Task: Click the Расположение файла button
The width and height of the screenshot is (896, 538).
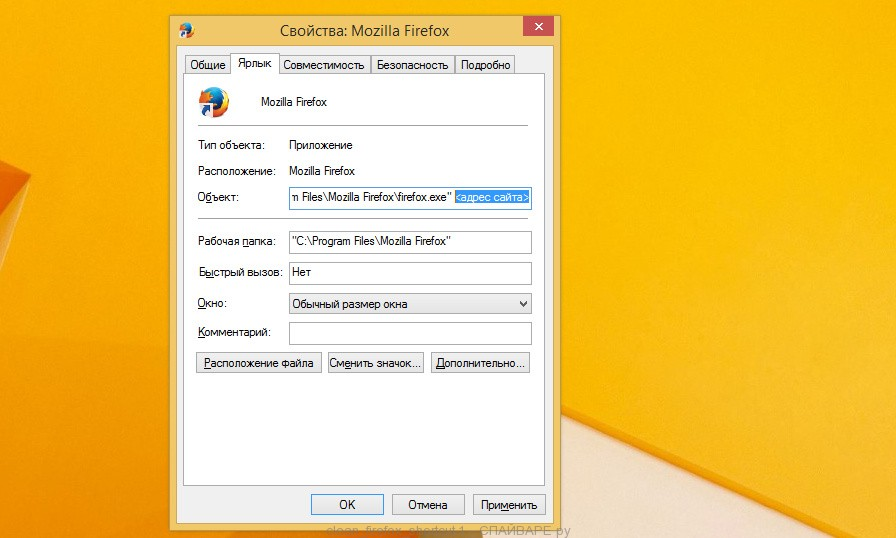Action: click(x=259, y=363)
